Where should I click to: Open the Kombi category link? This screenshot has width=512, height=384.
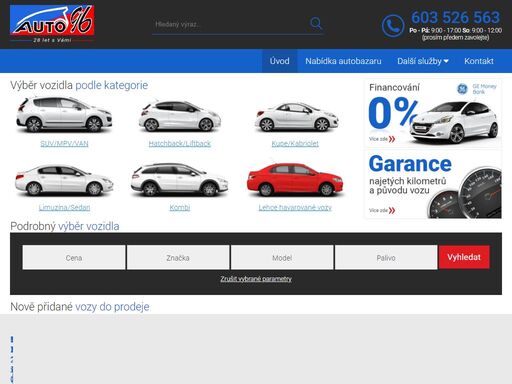tap(180, 208)
